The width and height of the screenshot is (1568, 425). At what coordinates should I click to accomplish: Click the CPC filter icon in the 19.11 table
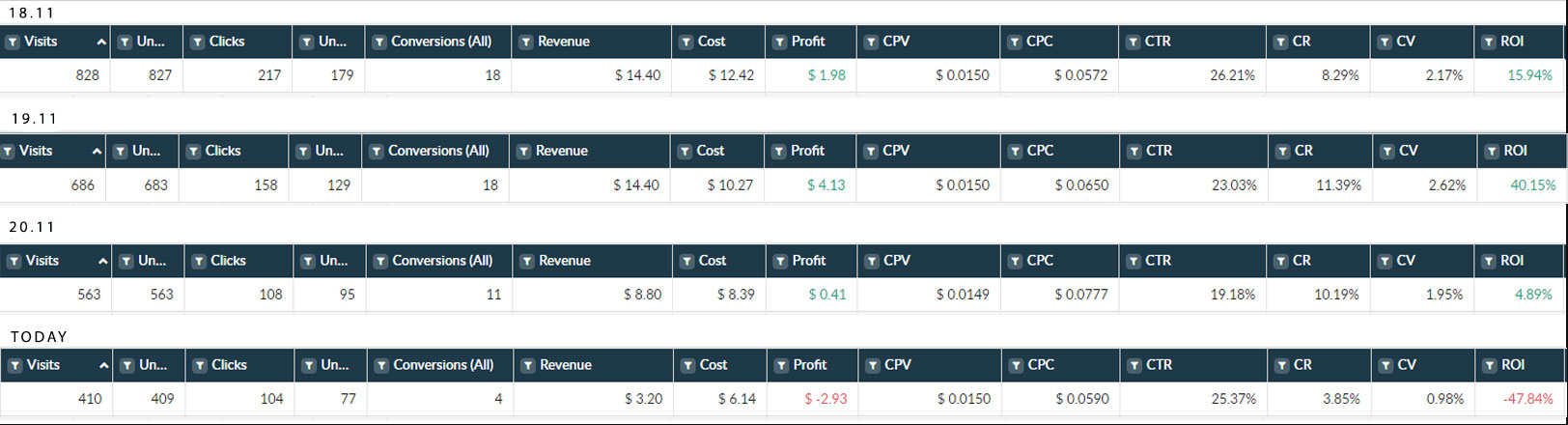click(x=1015, y=152)
